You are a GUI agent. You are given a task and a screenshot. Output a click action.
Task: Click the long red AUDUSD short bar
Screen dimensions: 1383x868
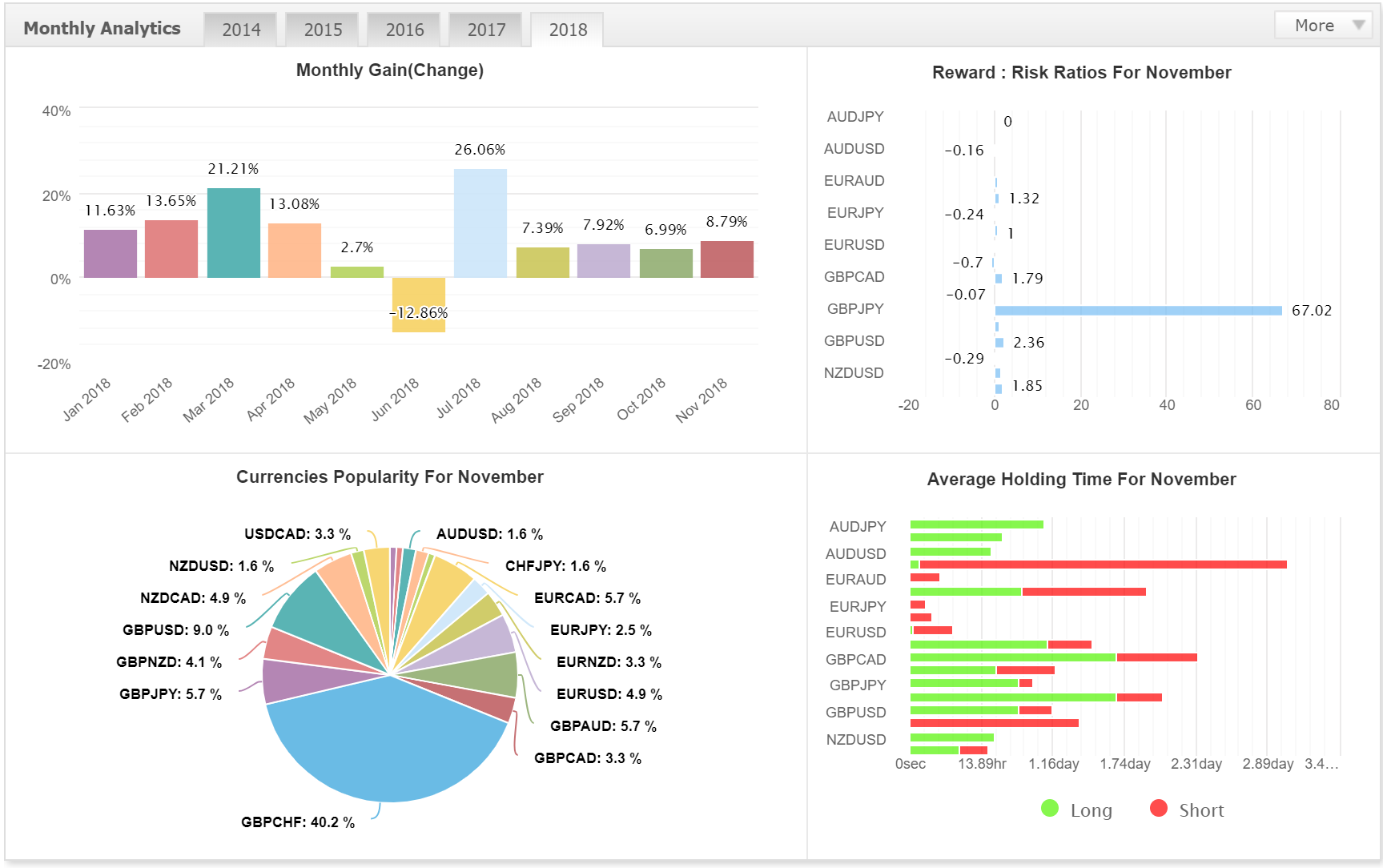(1103, 565)
